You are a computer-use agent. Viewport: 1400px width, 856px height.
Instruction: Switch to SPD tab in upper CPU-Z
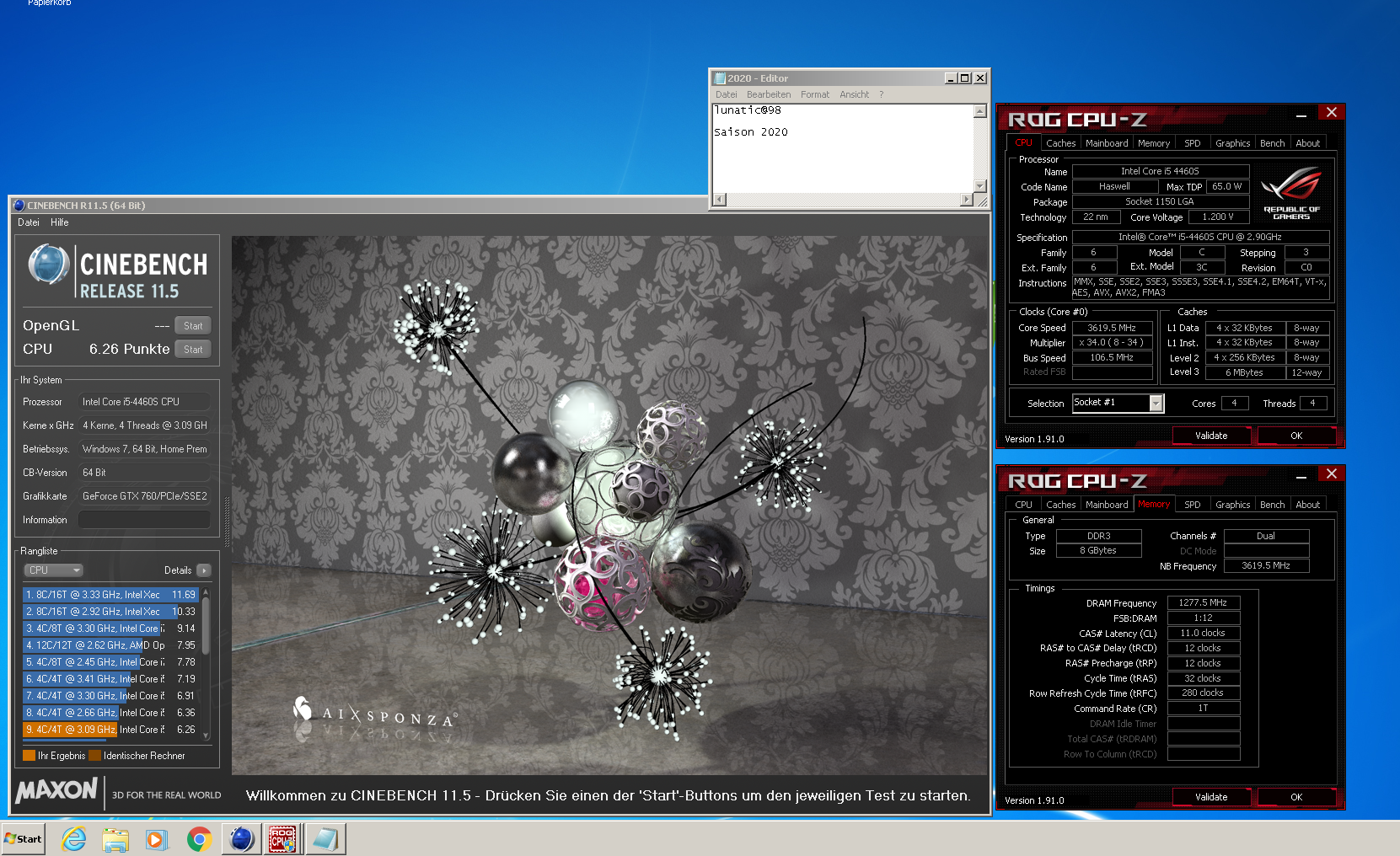pos(1192,143)
